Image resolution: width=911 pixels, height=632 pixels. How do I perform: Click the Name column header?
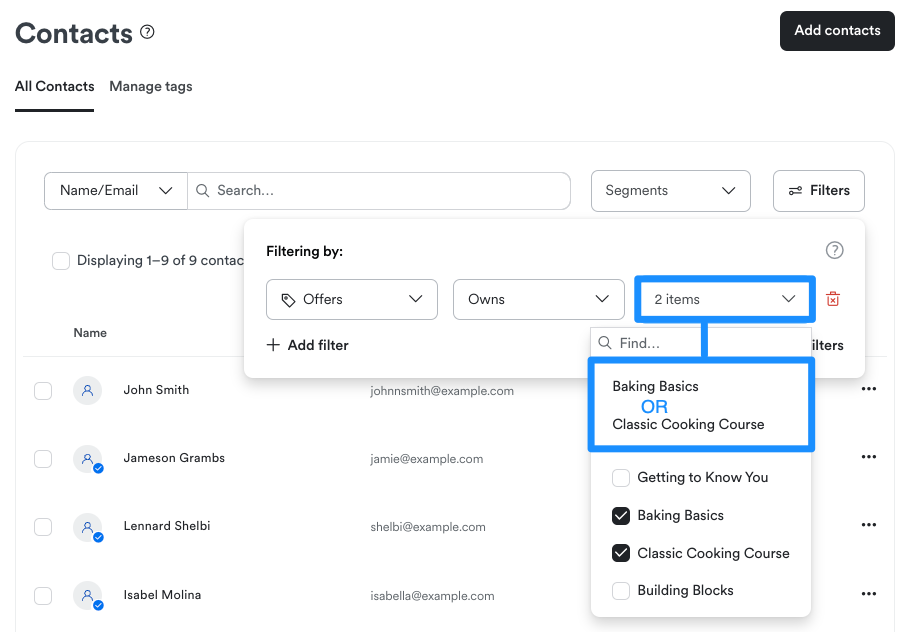coord(90,333)
